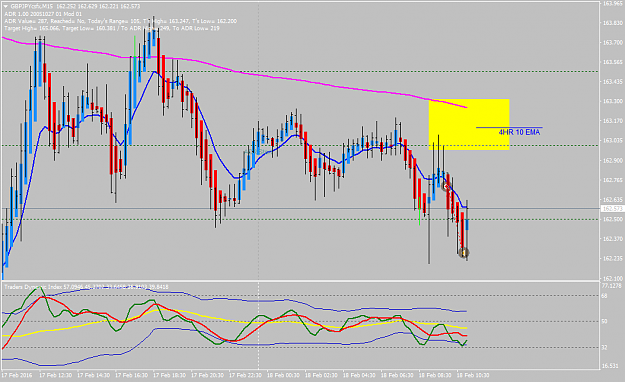Click the 163.170 price axis value
The height and width of the screenshot is (382, 625).
(x=613, y=121)
